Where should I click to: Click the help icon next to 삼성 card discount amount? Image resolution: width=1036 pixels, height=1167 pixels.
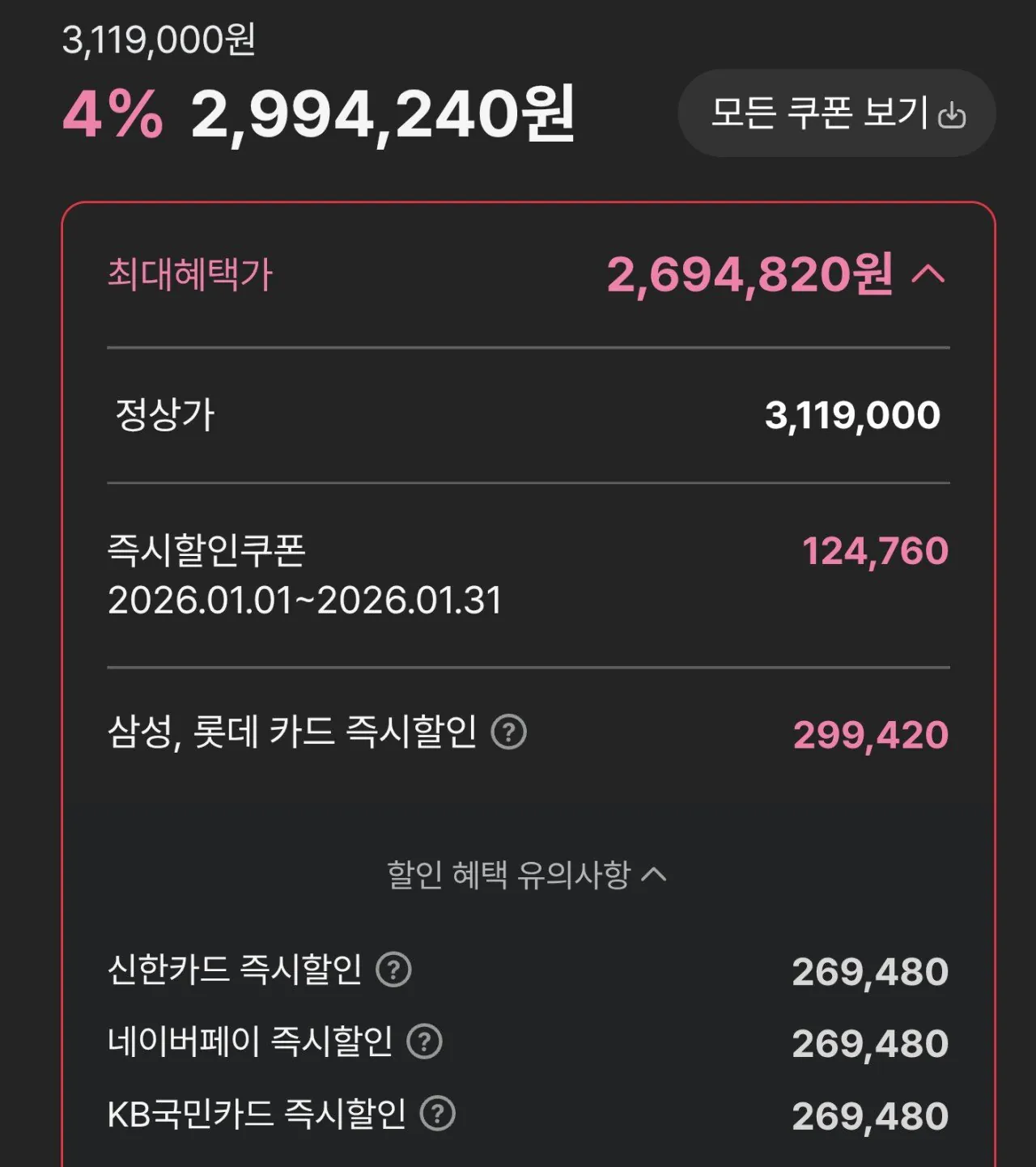click(x=510, y=733)
